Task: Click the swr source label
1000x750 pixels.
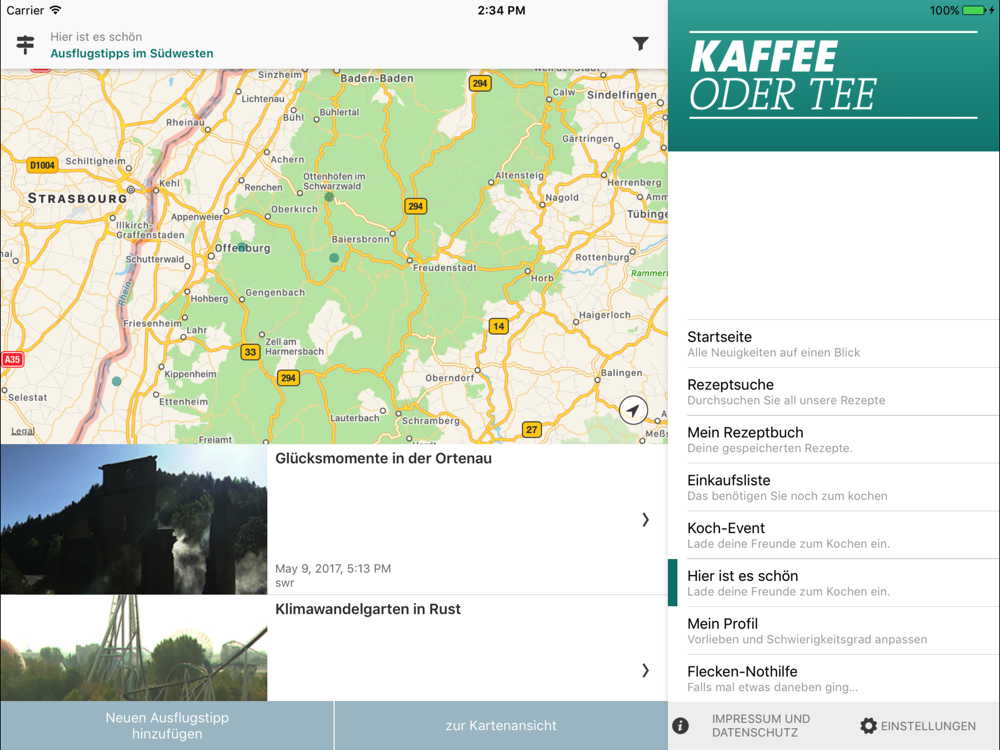Action: click(x=284, y=583)
